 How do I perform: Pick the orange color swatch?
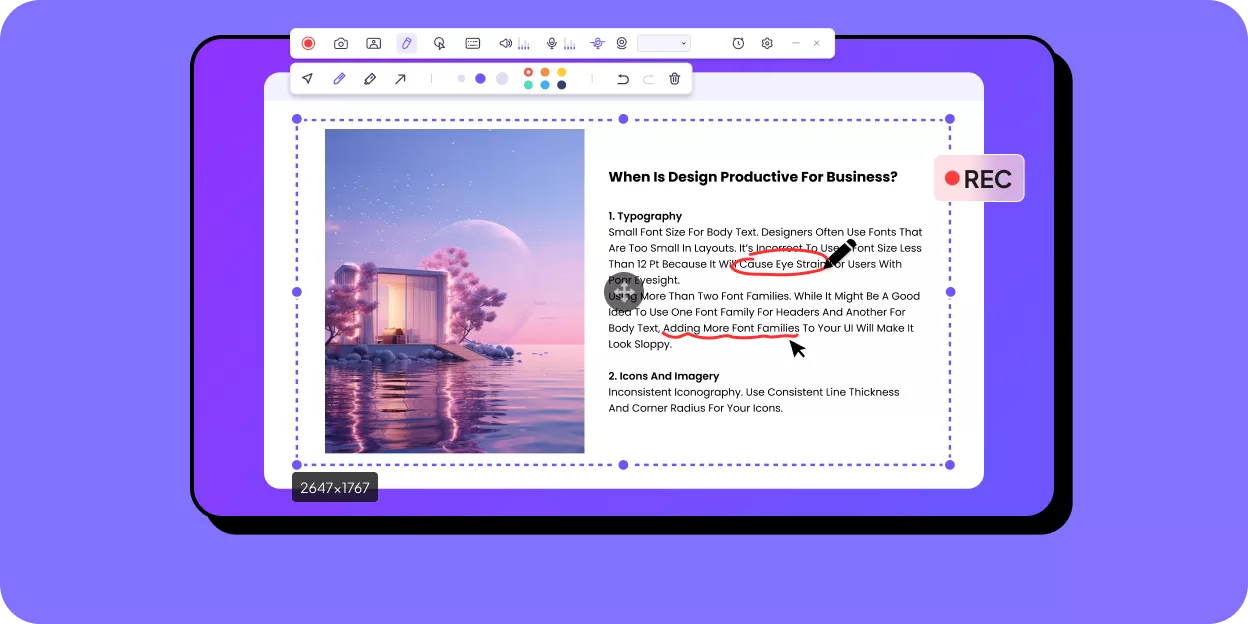coord(545,72)
